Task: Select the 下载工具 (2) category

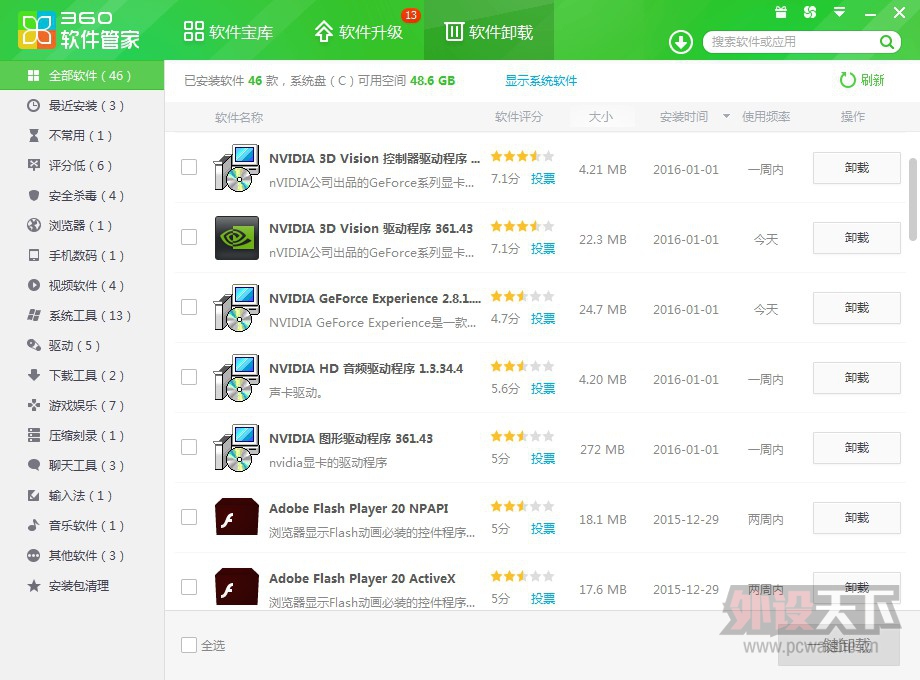Action: [82, 375]
